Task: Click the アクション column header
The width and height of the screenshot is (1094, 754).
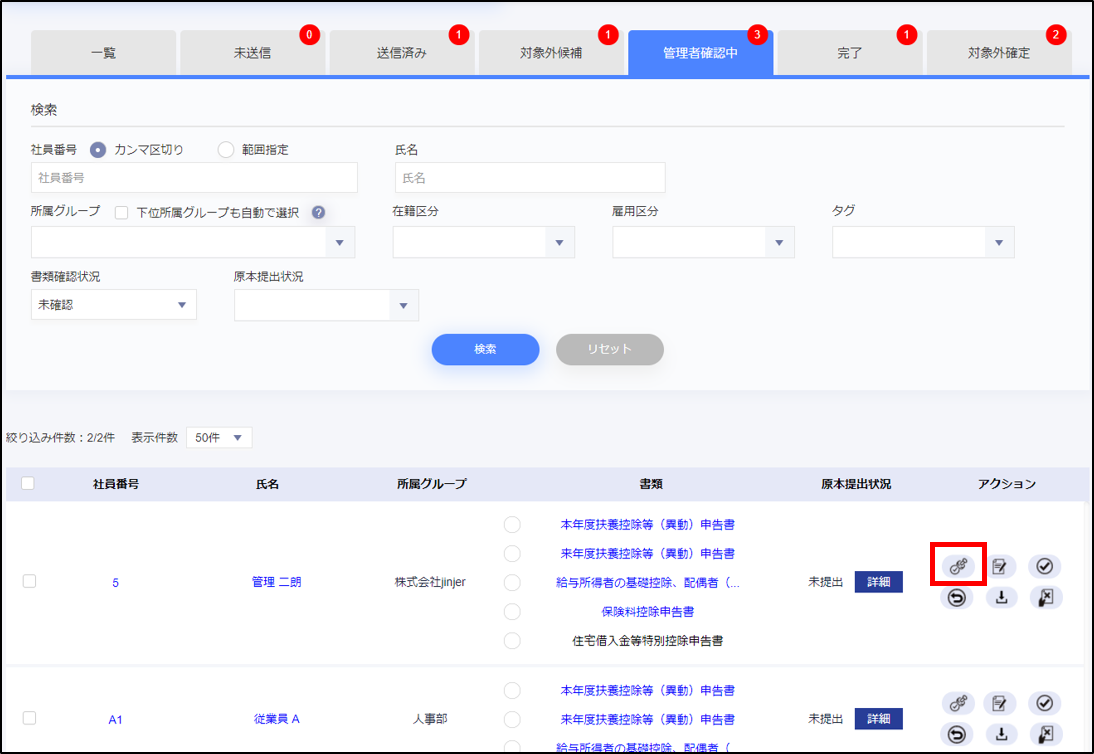Action: click(1006, 483)
